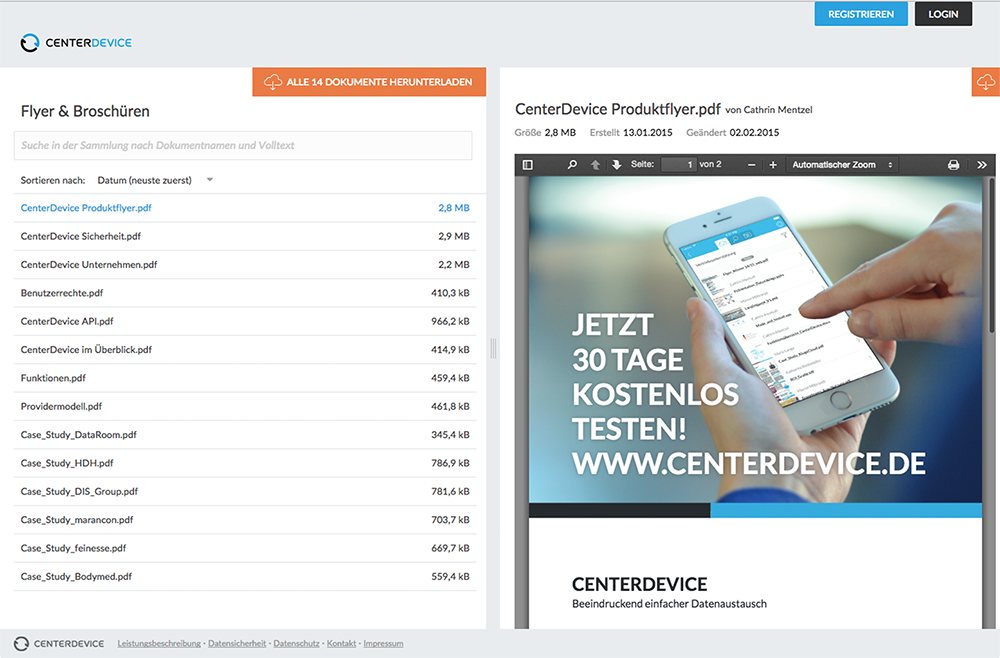Screen dimensions: 1000x658
Task: Go to the next PDF page
Action: tap(616, 165)
